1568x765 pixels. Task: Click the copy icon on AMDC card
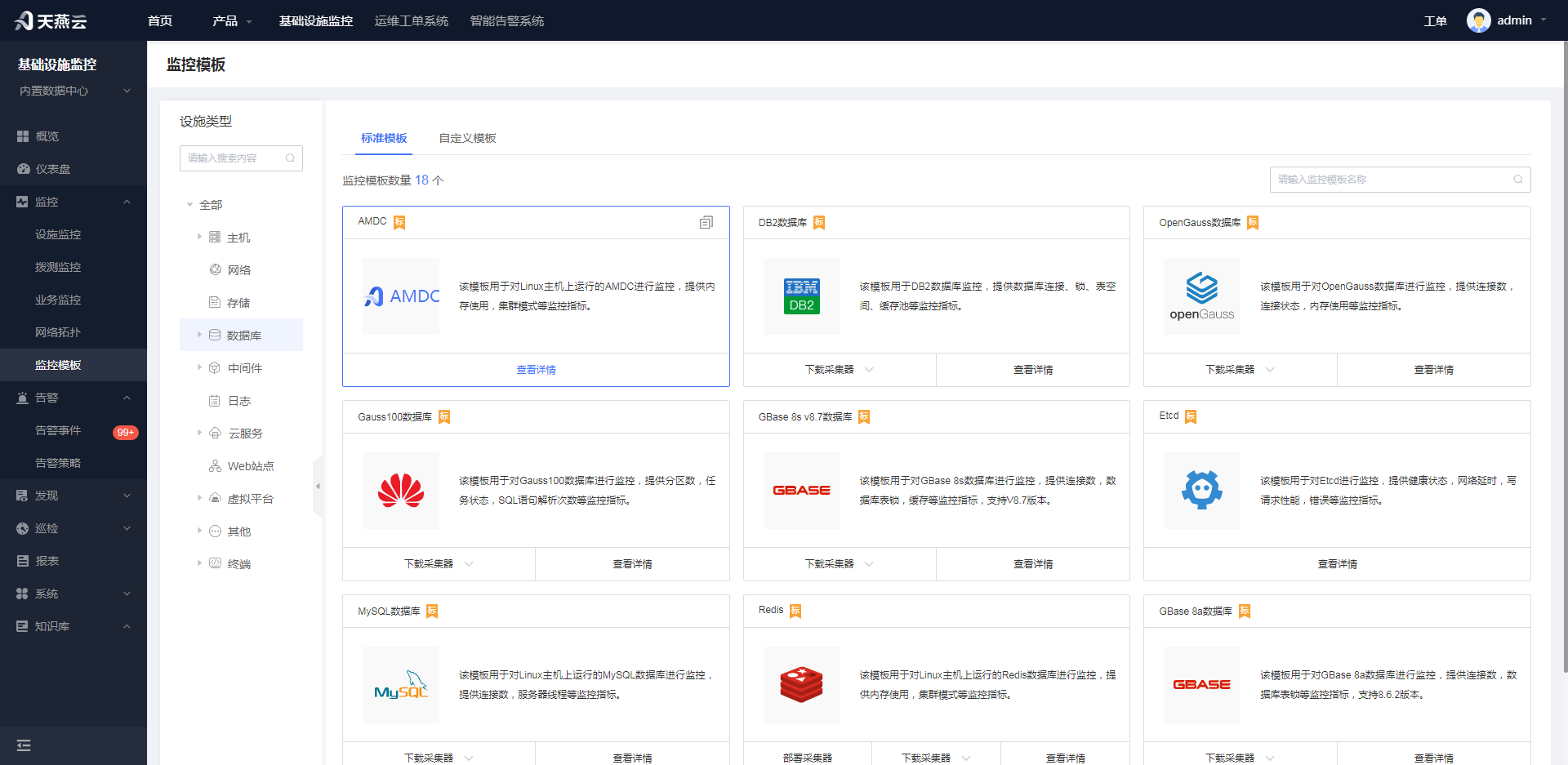[x=706, y=222]
